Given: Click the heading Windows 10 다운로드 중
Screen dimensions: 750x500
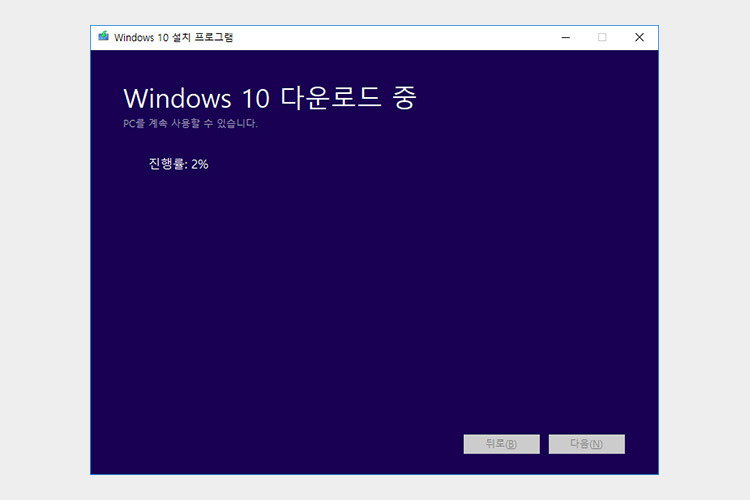Looking at the screenshot, I should [270, 98].
